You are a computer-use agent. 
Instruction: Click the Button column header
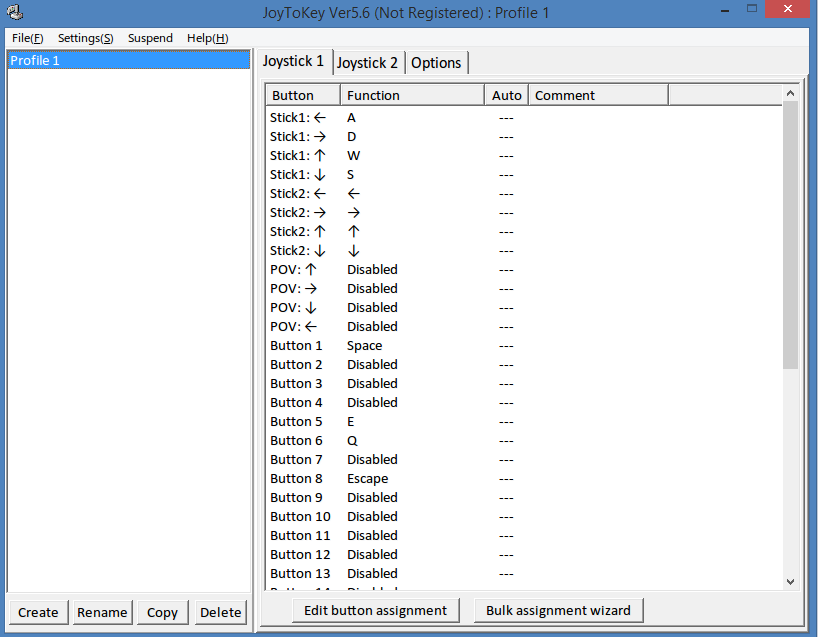[303, 95]
